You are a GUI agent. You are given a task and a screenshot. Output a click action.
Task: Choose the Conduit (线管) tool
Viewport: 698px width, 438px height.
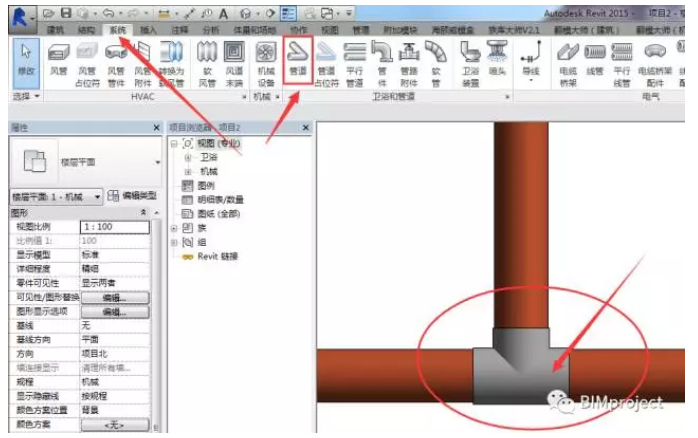point(595,58)
